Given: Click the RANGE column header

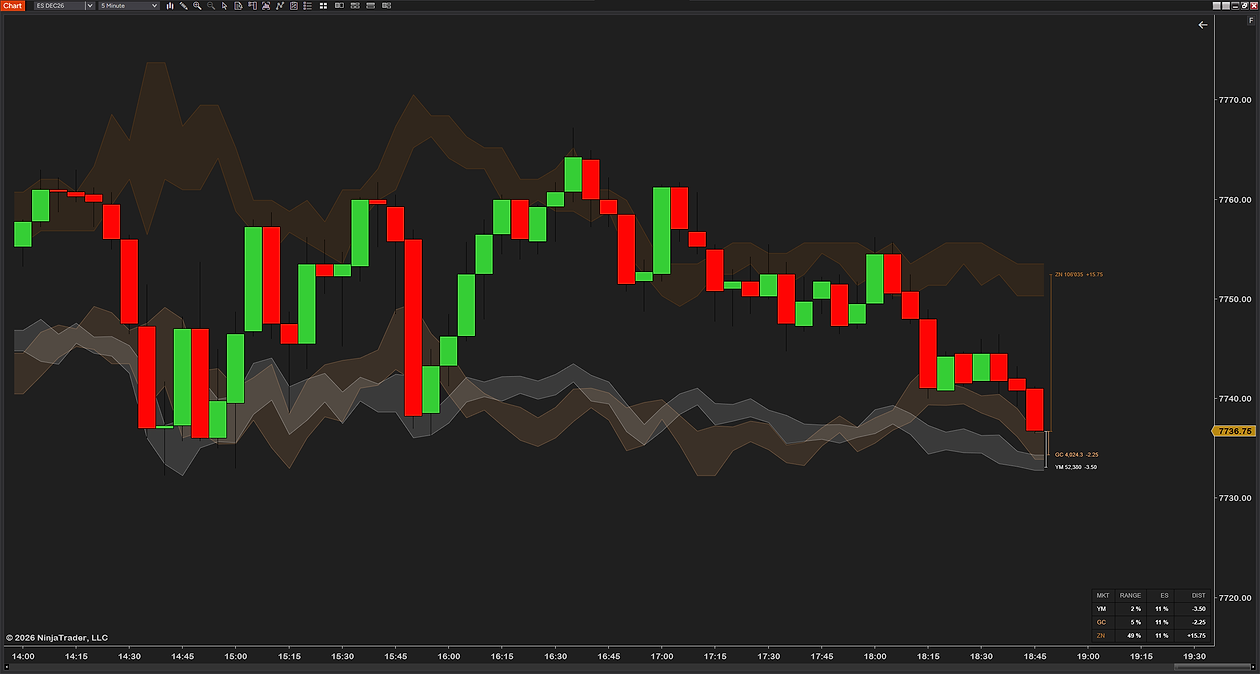Looking at the screenshot, I should coord(1130,595).
